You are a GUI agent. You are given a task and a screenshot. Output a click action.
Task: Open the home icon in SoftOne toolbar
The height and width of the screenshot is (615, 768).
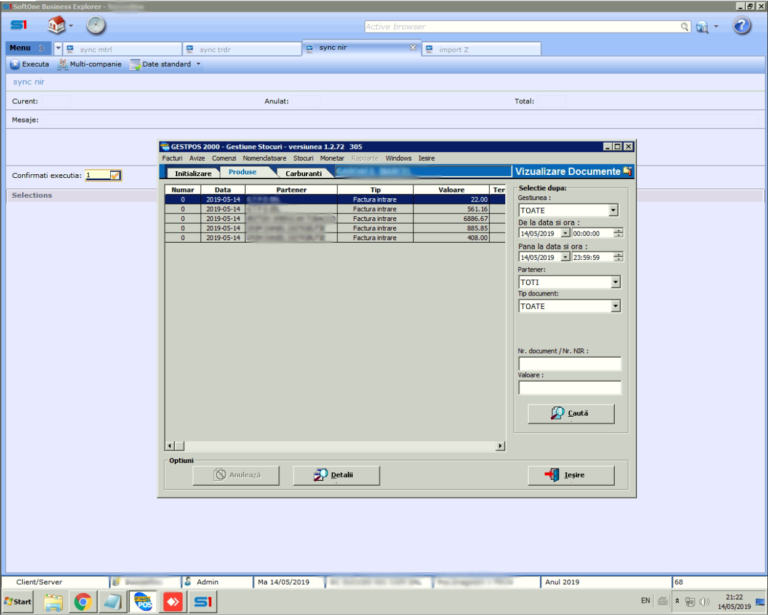pyautogui.click(x=56, y=24)
